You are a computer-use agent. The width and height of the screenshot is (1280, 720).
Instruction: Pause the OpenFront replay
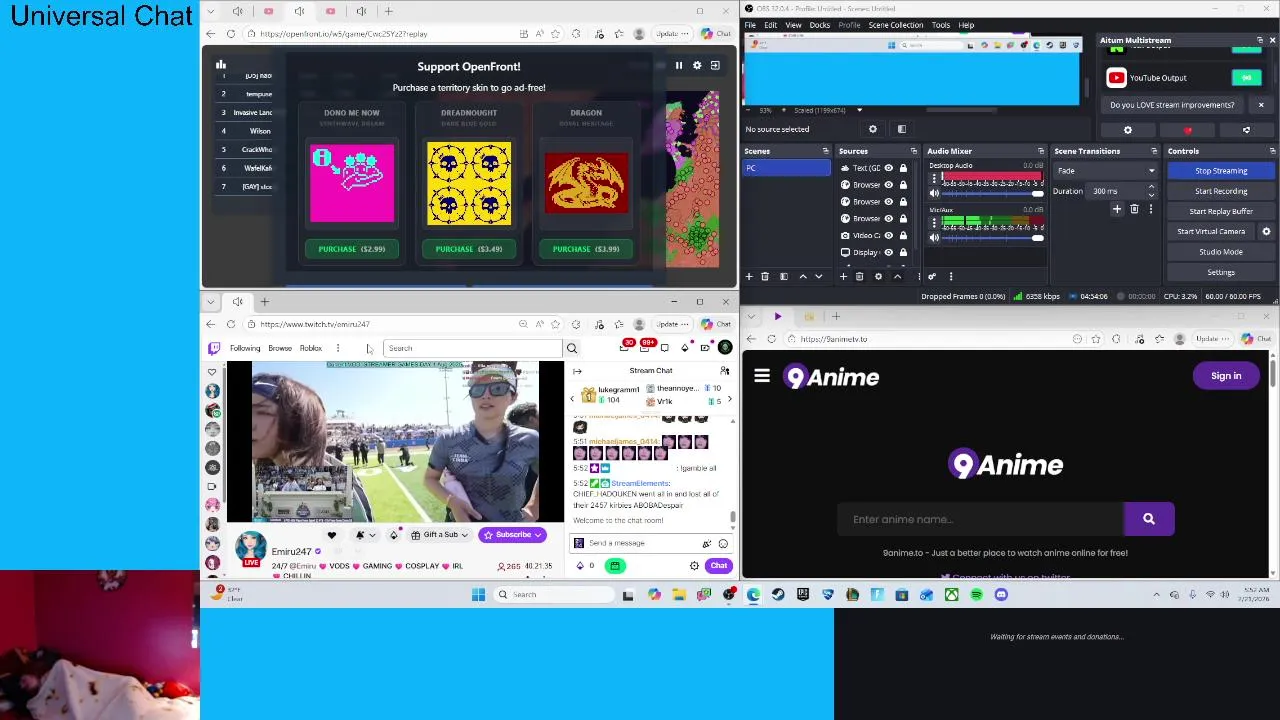[678, 65]
